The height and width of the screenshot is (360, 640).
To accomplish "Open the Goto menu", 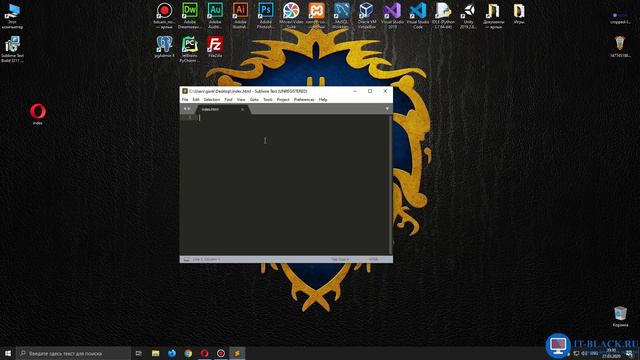I will point(254,100).
